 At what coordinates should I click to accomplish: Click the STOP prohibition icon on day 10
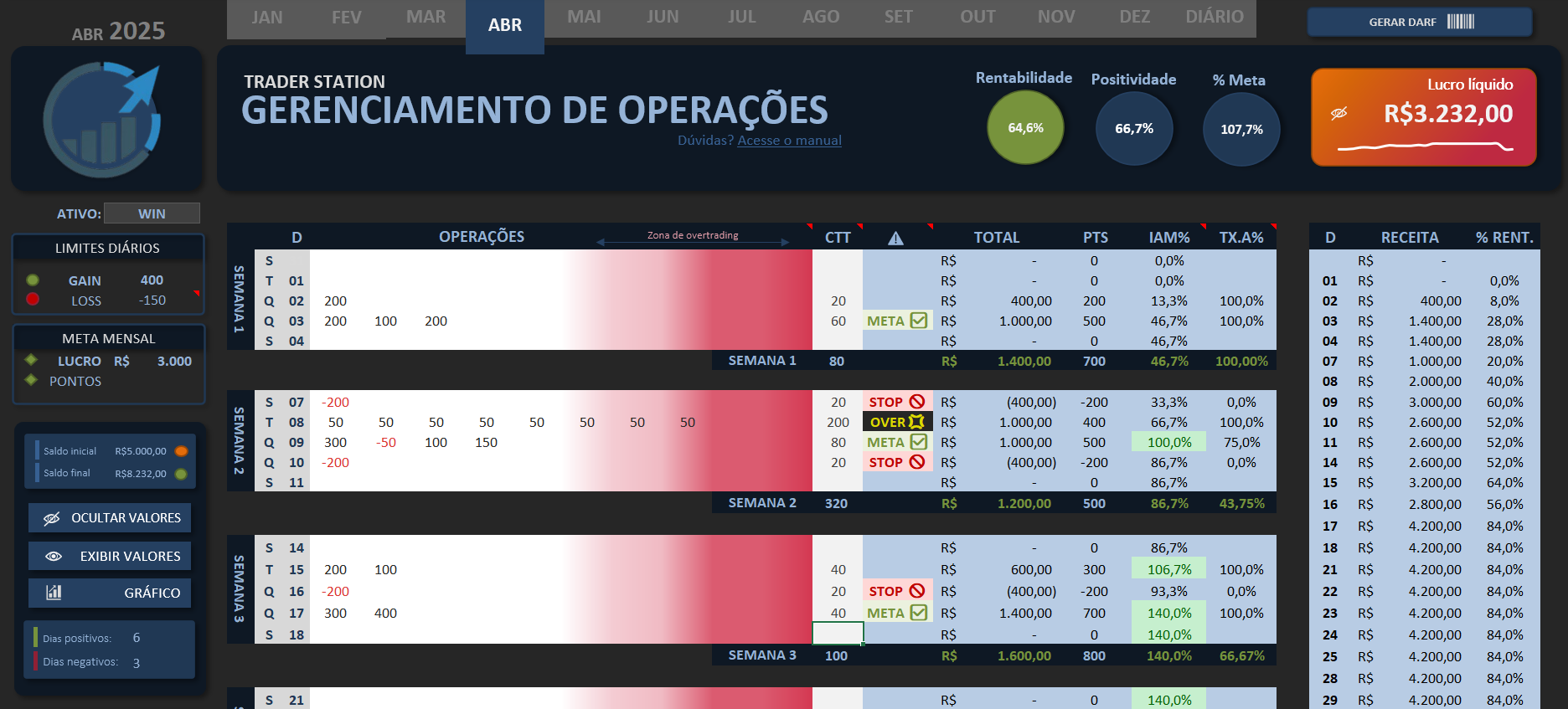[x=917, y=462]
